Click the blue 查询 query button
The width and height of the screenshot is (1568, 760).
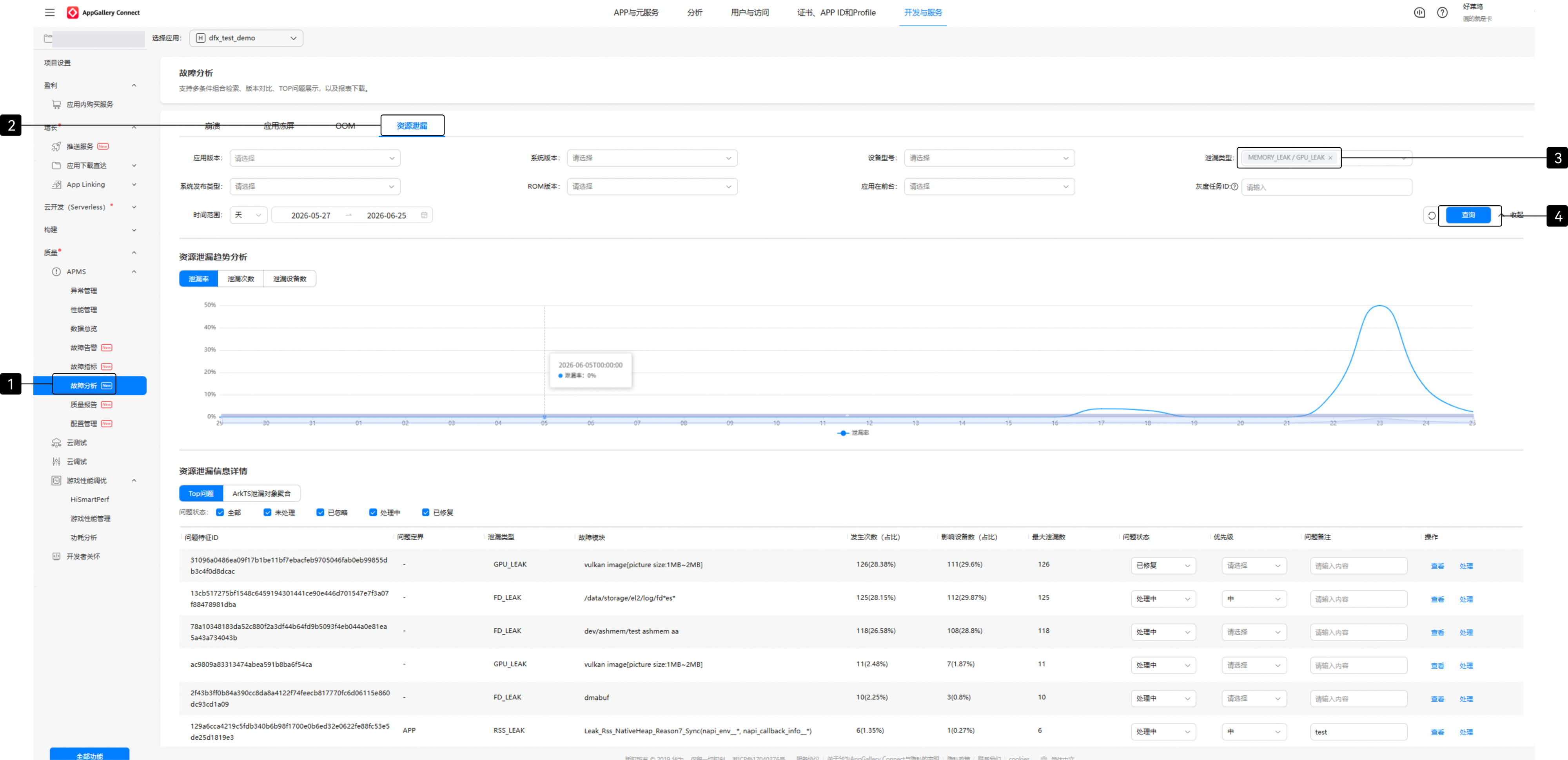point(1468,215)
